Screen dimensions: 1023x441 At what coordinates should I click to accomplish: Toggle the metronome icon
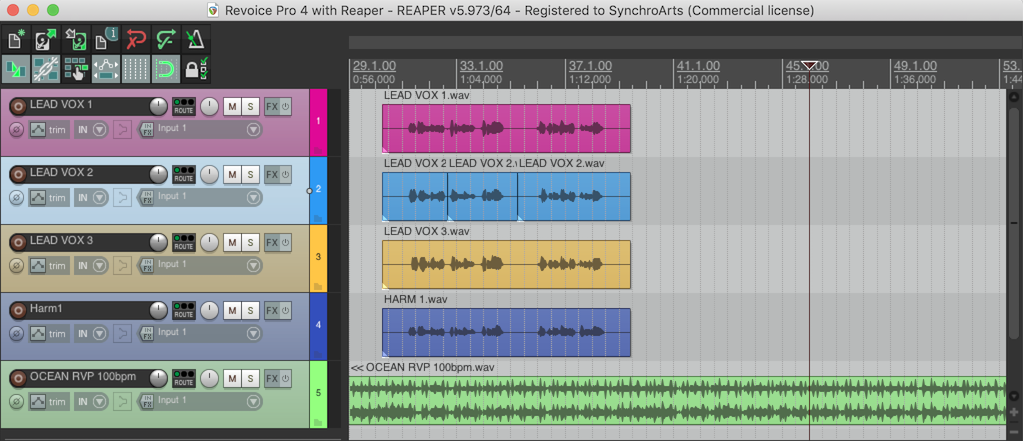195,41
